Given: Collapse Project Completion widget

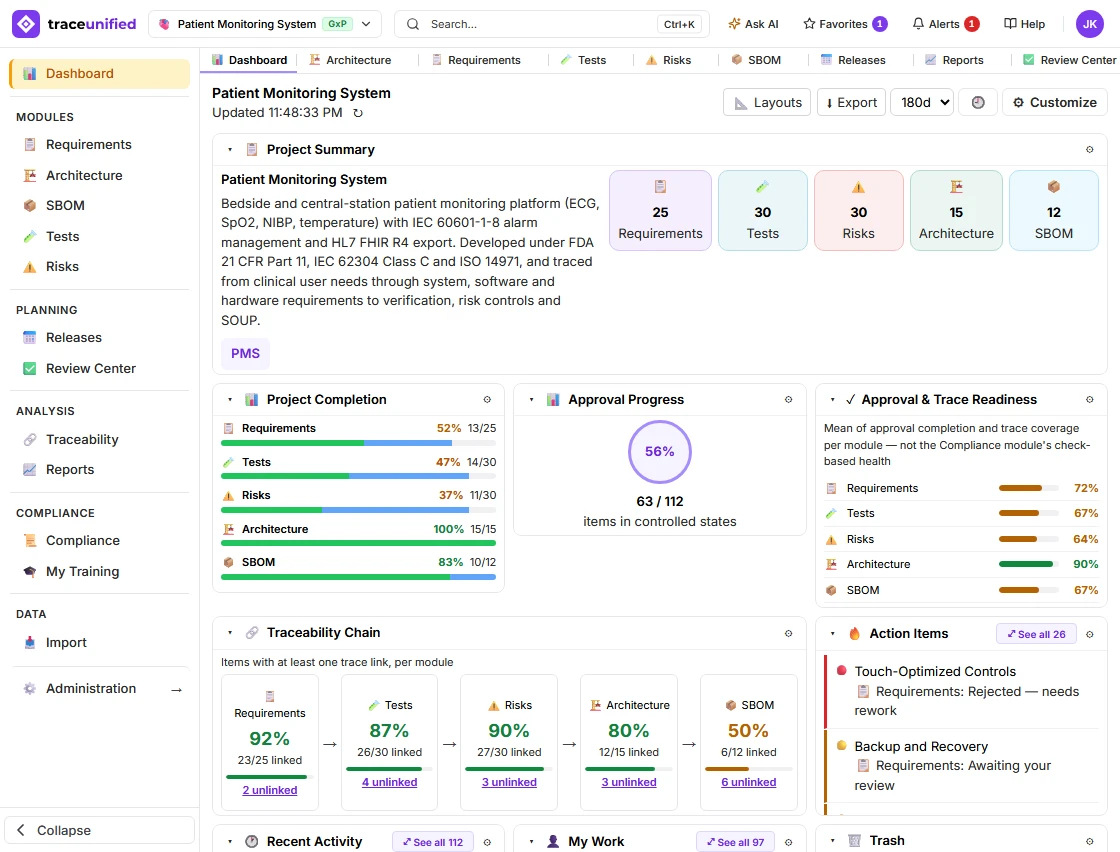Looking at the screenshot, I should point(230,400).
